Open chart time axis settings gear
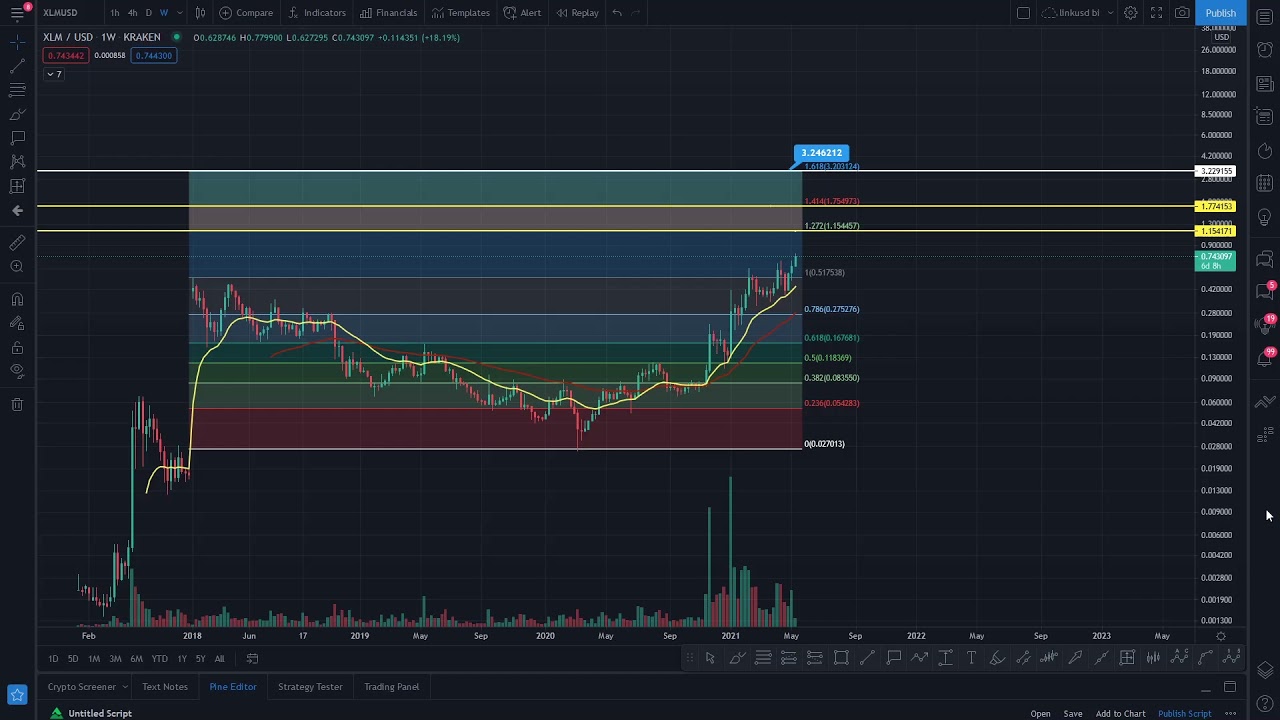This screenshot has width=1280, height=720. pos(1221,636)
